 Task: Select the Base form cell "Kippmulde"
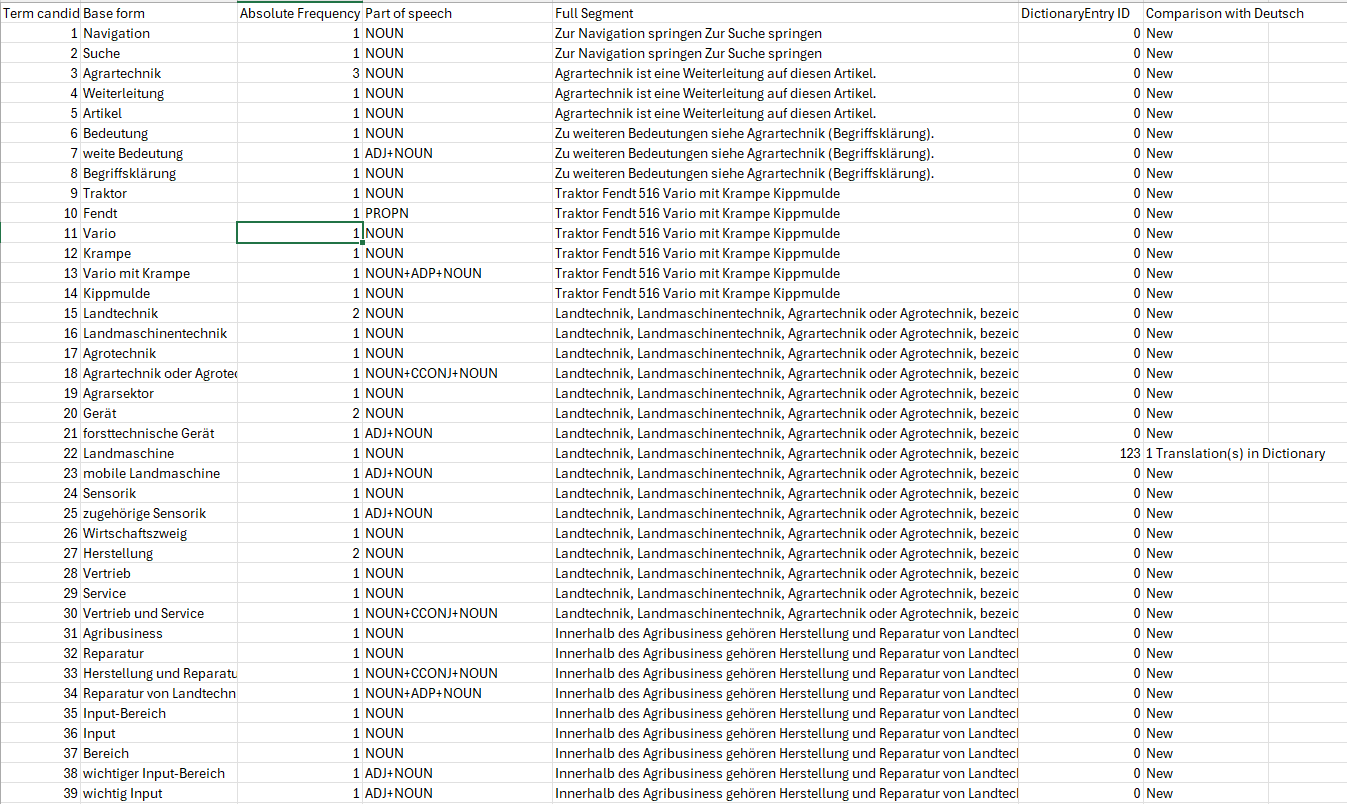pos(158,293)
